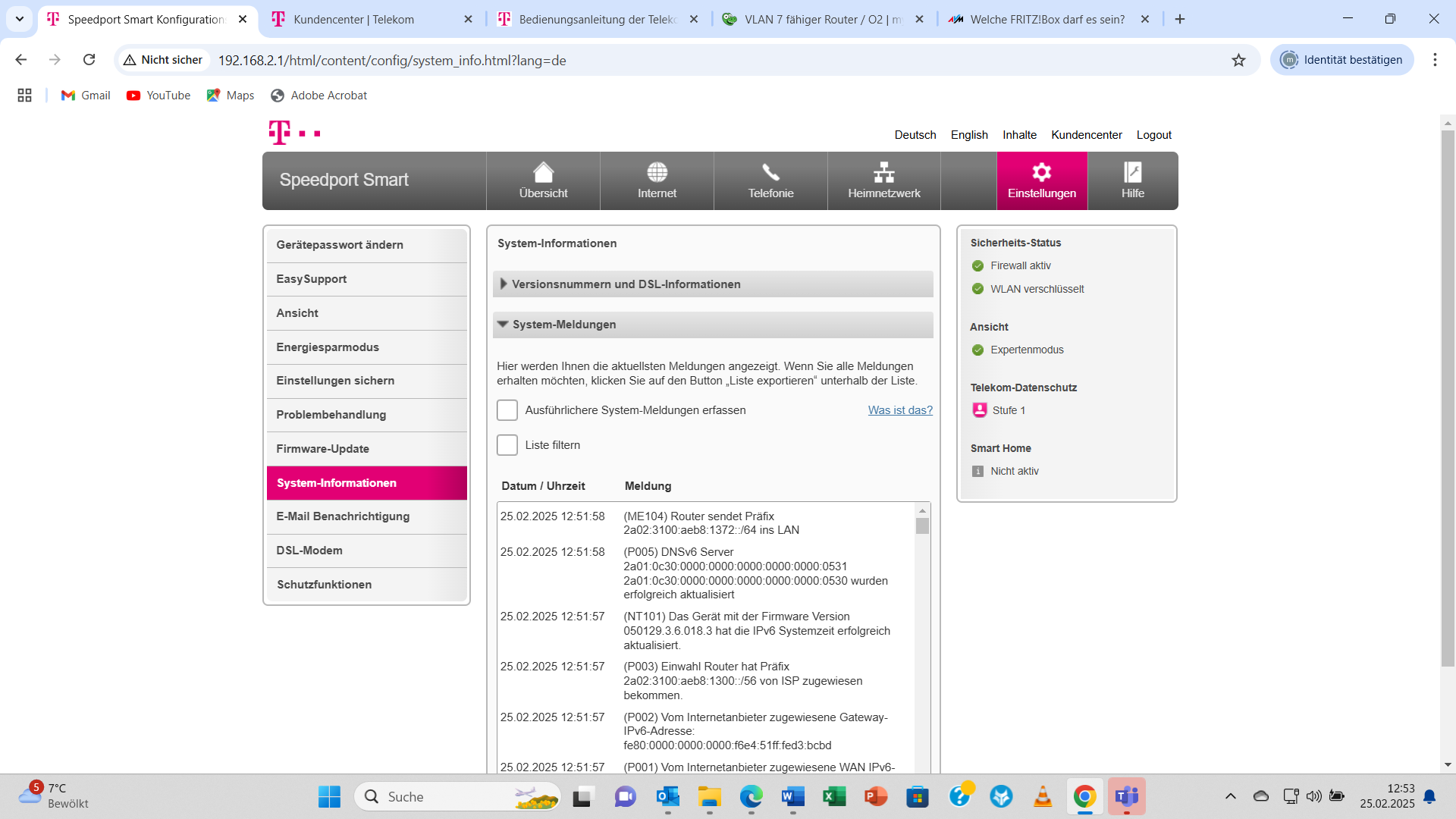Open the tab search dropdown arrow

tap(20, 19)
